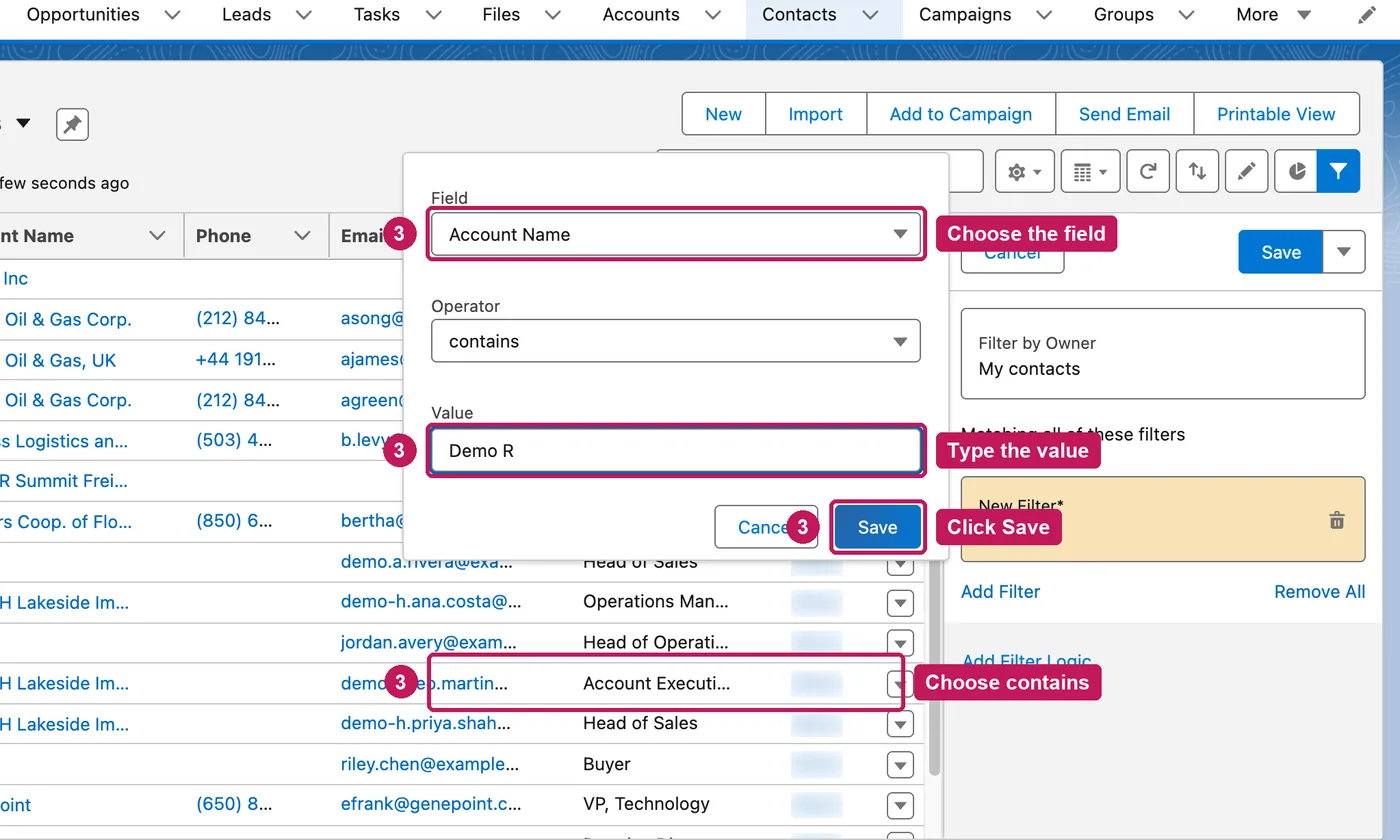Show charts panel pie icon
1400x840 pixels.
(x=1296, y=172)
